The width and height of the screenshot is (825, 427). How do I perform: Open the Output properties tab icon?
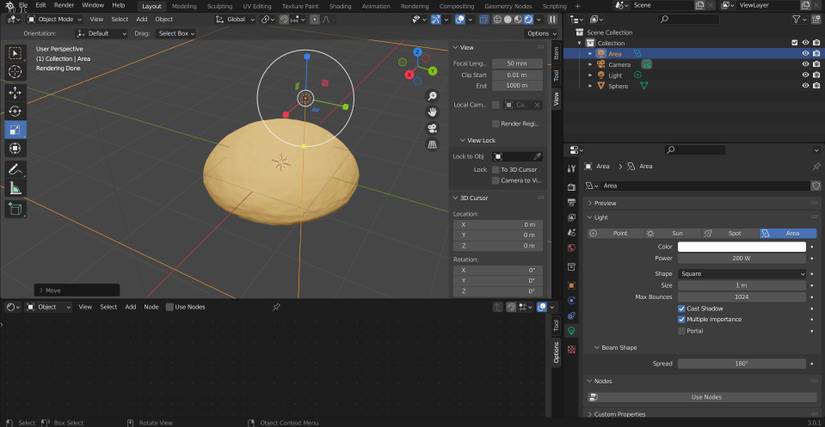(572, 202)
